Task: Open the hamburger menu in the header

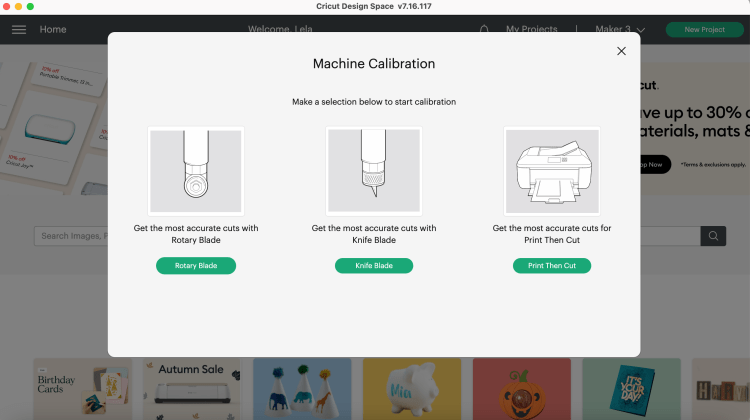Action: [x=19, y=30]
